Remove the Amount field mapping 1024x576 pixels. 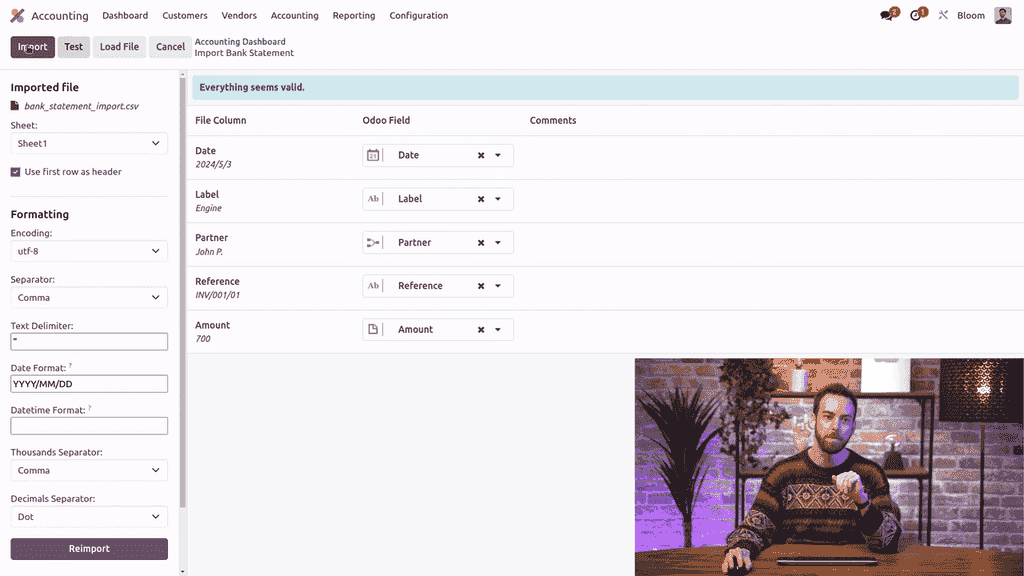(x=481, y=330)
